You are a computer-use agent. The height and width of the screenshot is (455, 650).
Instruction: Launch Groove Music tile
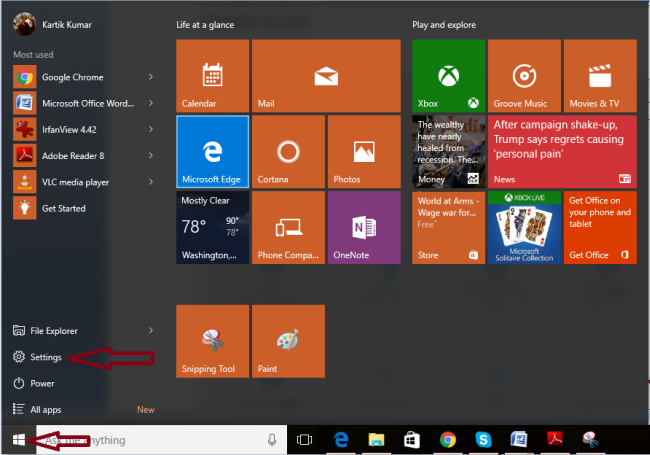click(x=524, y=75)
